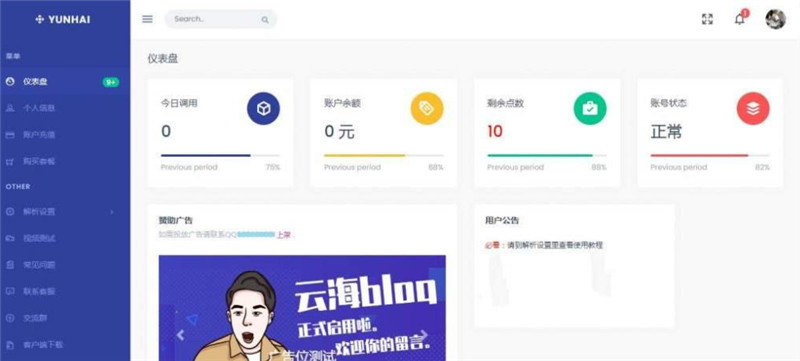Click the 9+ badge next to 仪表盘

tap(111, 82)
